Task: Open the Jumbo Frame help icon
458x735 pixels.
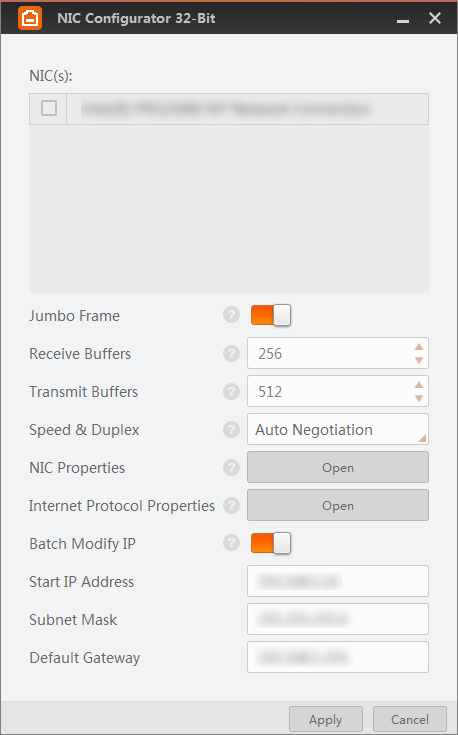Action: coord(231,315)
